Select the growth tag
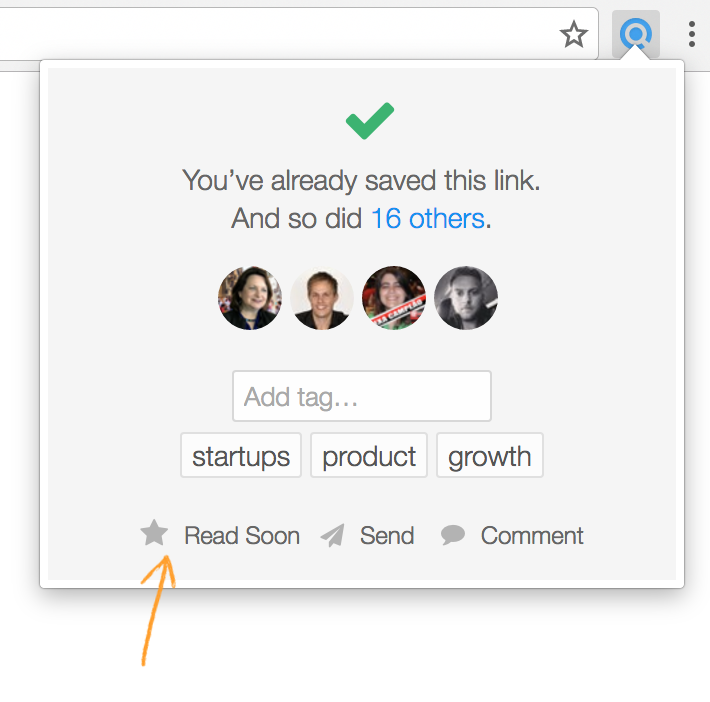This screenshot has height=702, width=710. (489, 455)
